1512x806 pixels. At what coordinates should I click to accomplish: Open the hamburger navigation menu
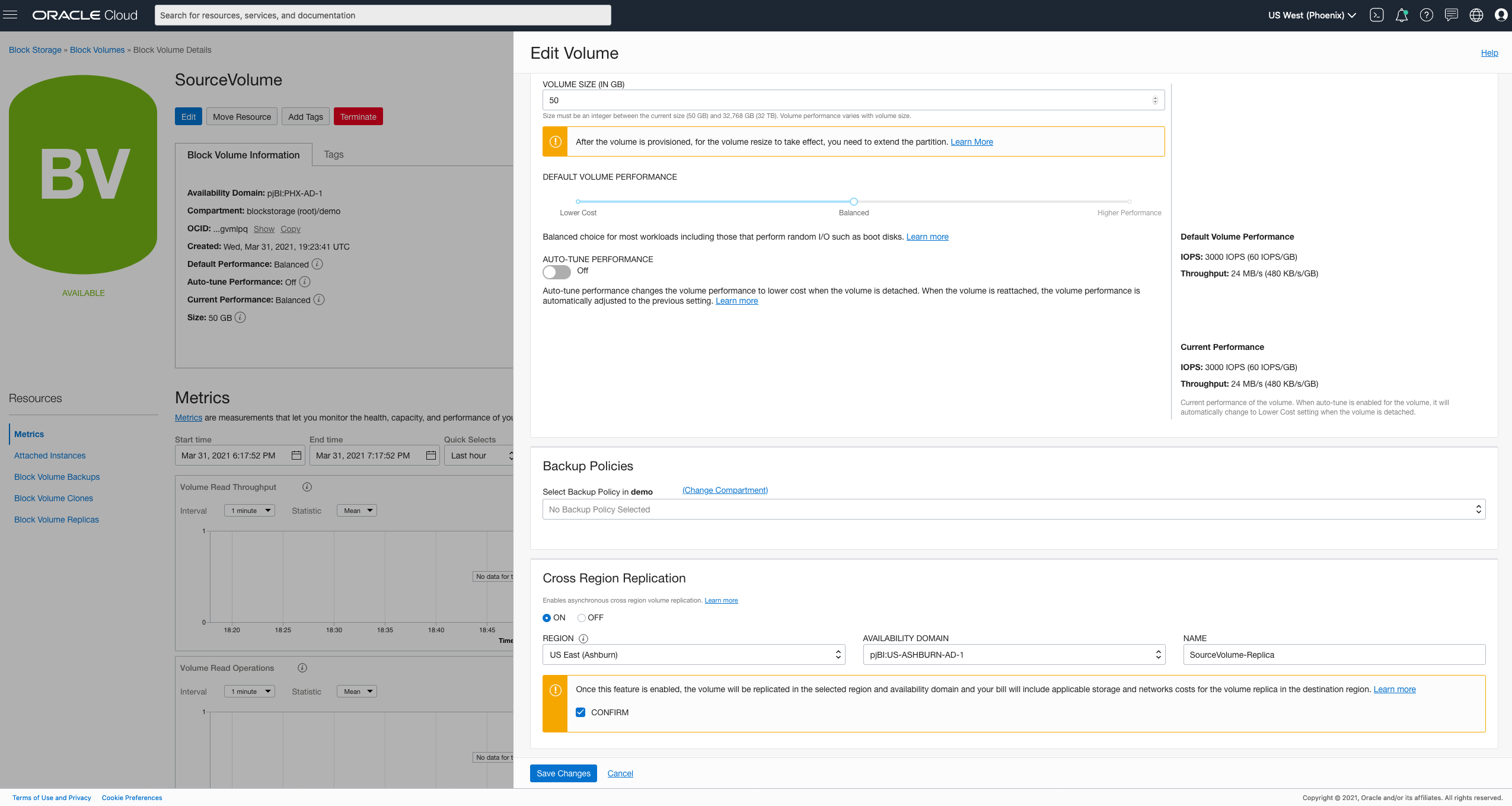(x=10, y=15)
